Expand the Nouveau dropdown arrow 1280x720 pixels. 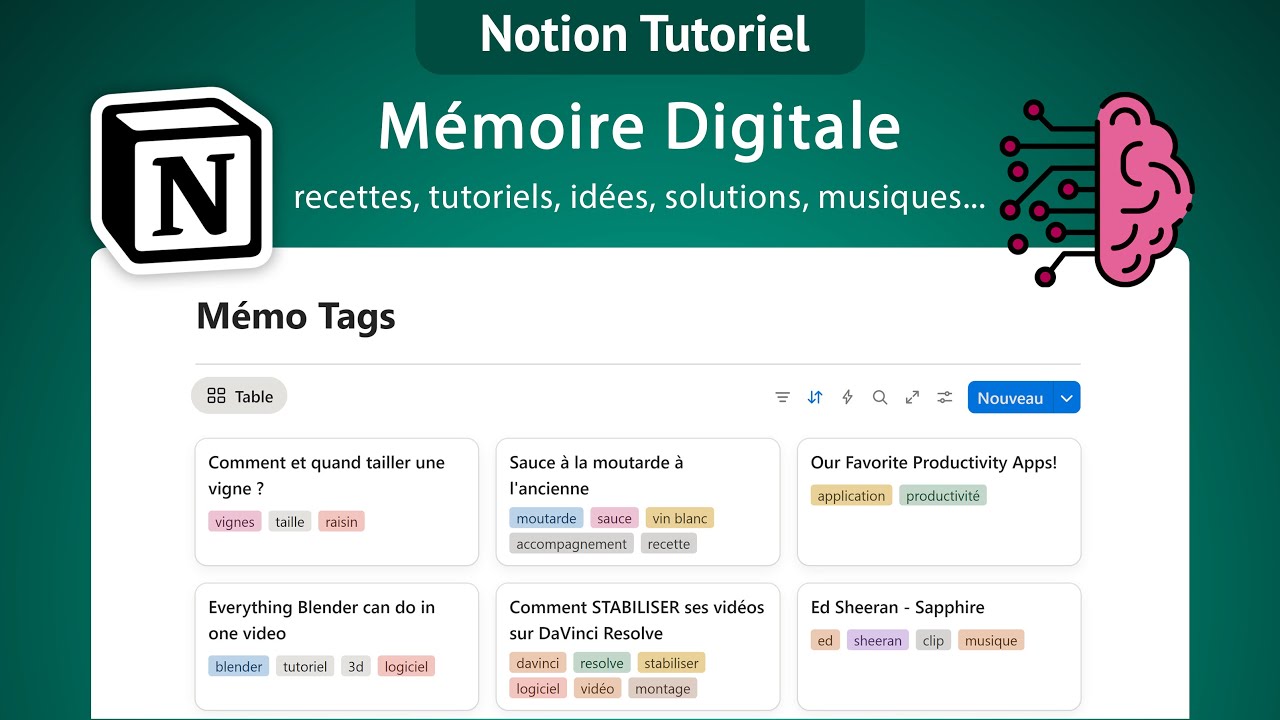[1067, 397]
